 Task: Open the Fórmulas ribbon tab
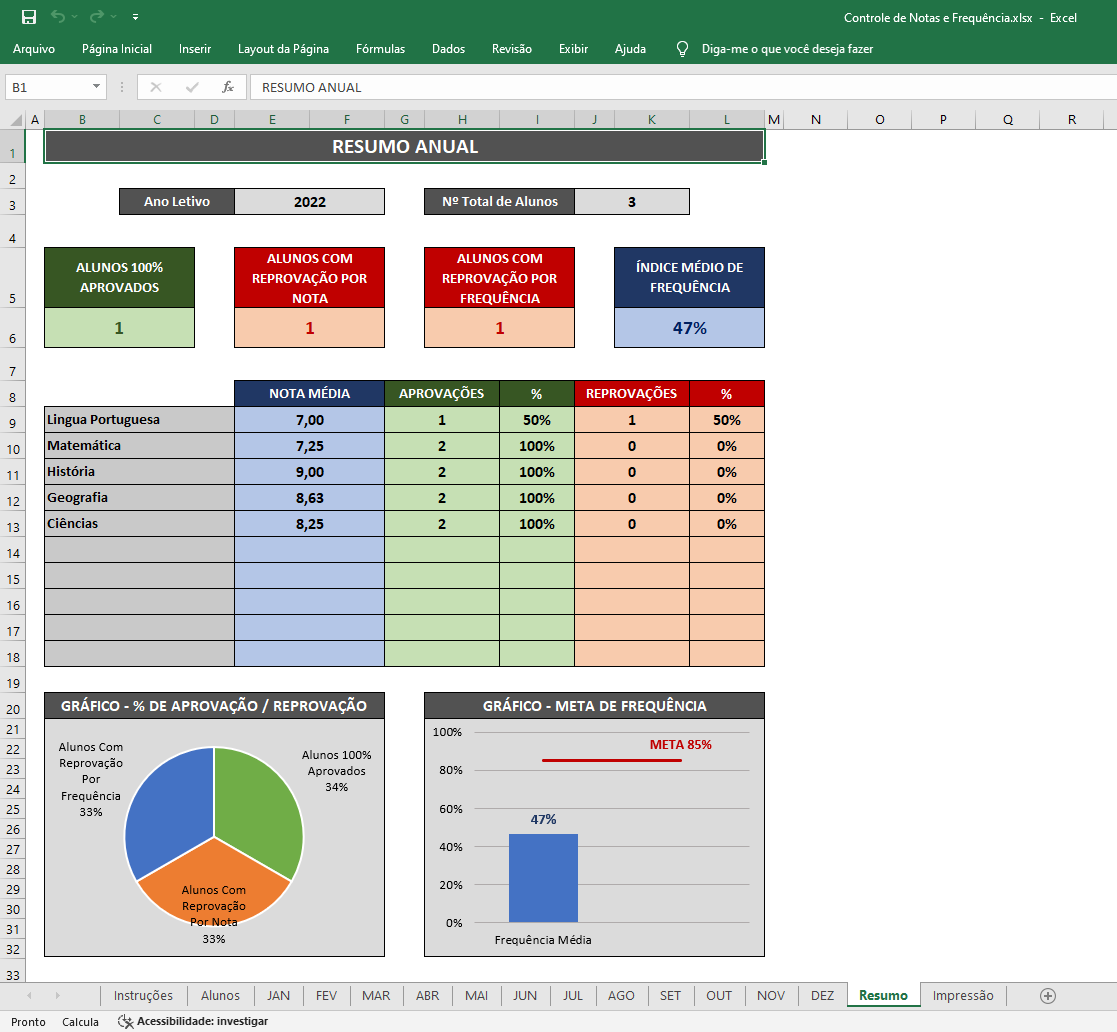point(380,48)
